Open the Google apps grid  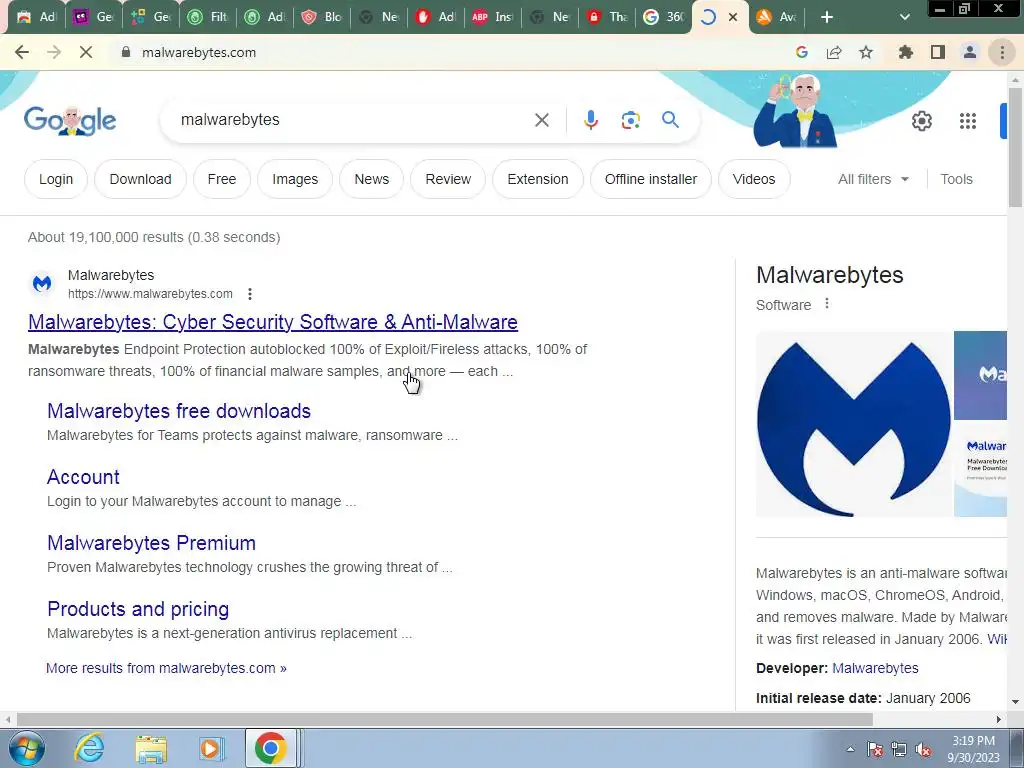[x=968, y=121]
